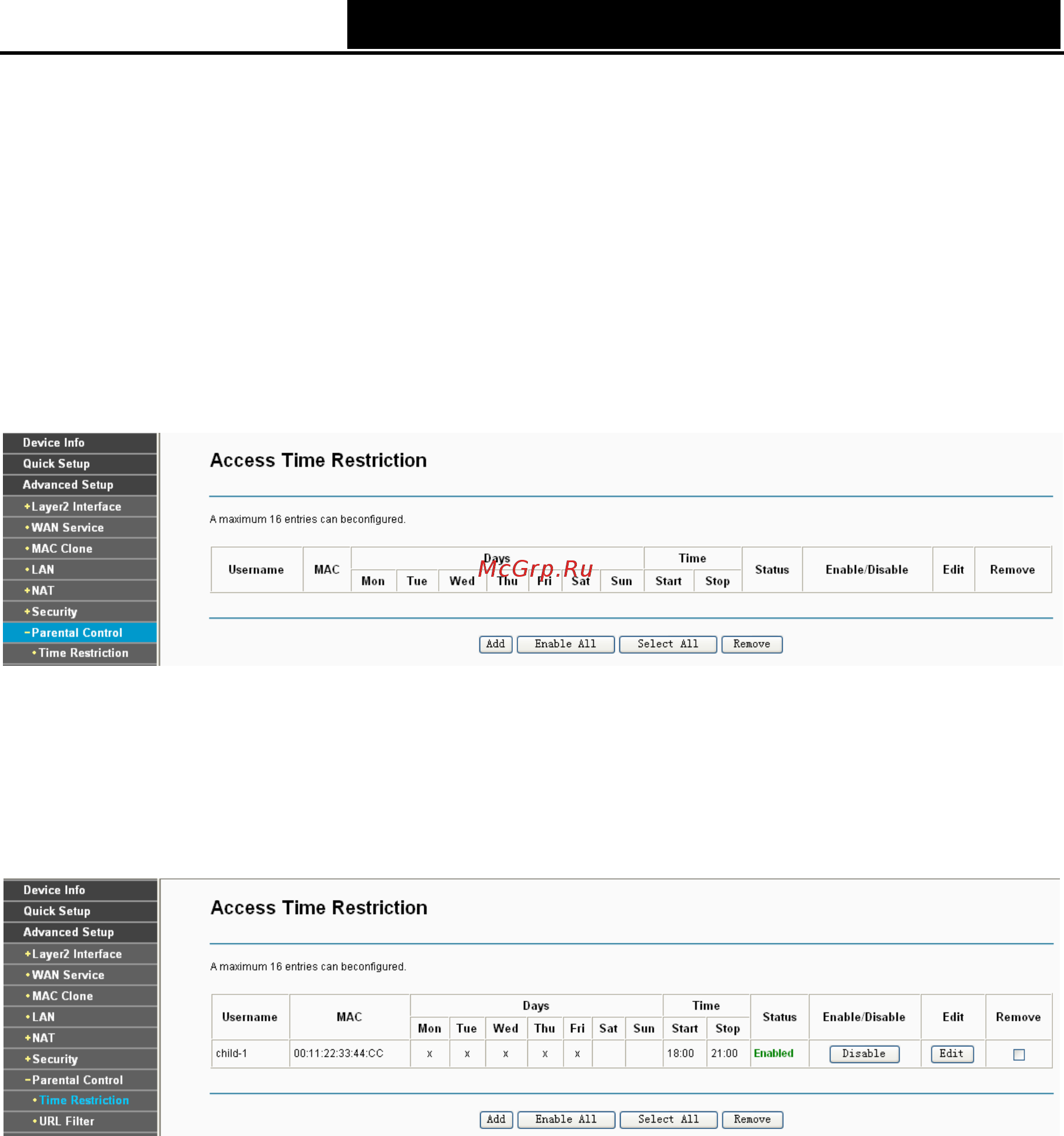Open Time Restriction in the upper sidebar
Image resolution: width=1064 pixels, height=1136 pixels.
(x=80, y=653)
